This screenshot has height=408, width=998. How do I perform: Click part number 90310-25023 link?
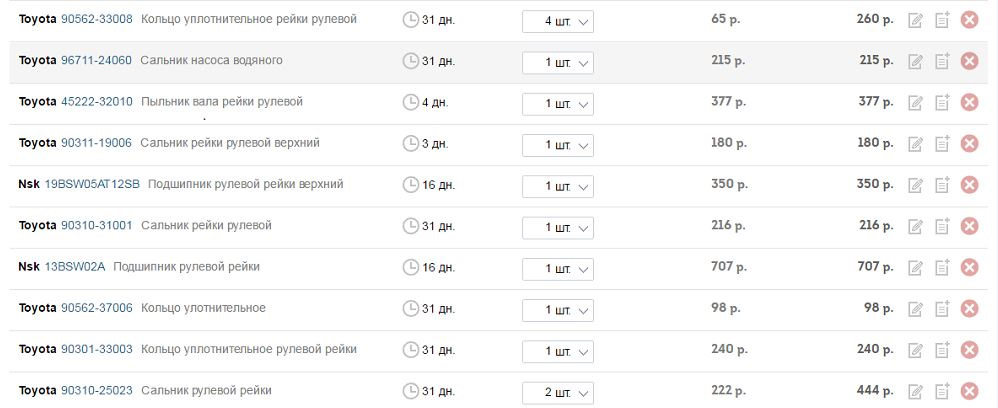coord(96,390)
